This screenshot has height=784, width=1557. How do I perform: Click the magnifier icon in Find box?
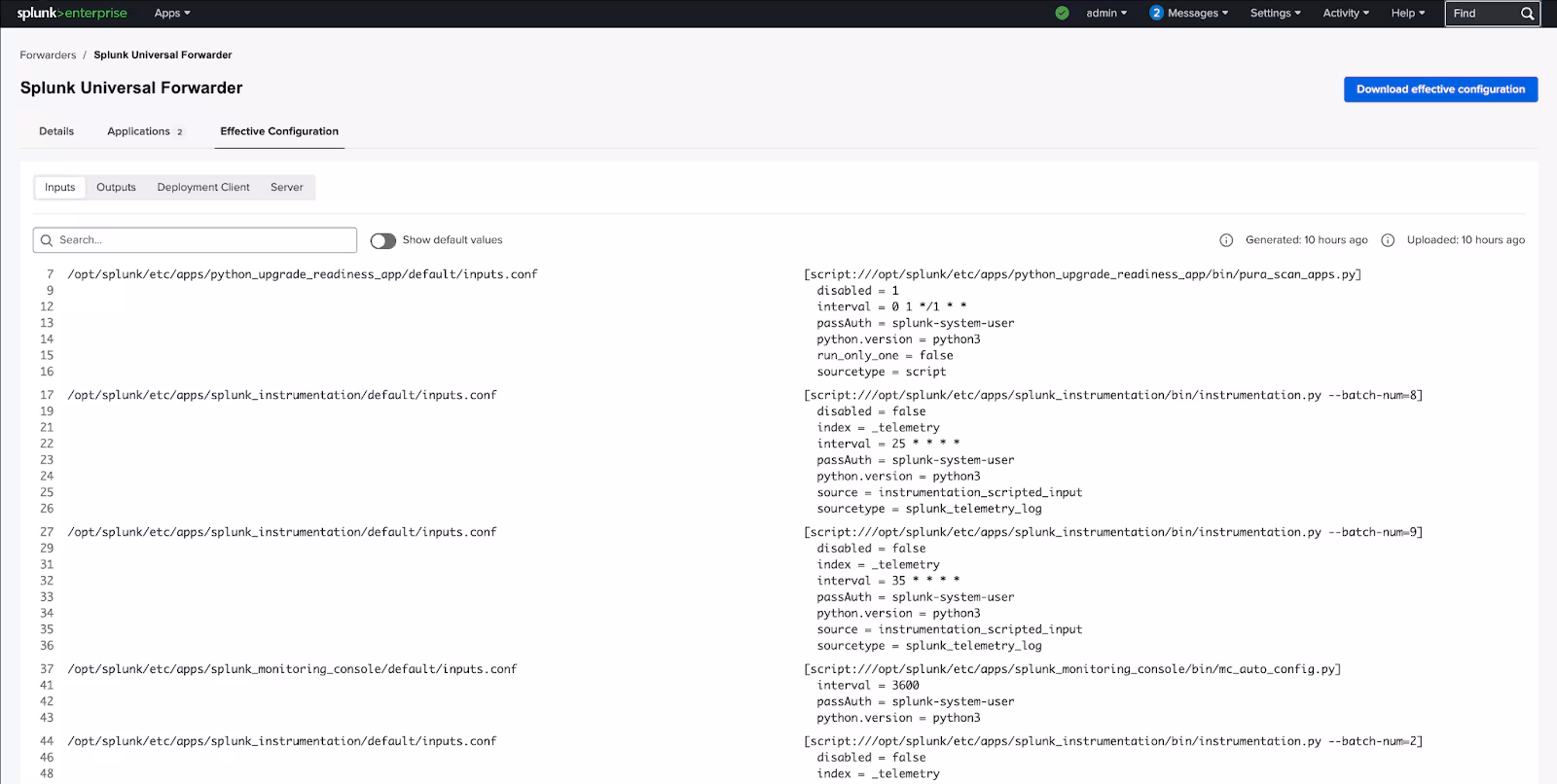pos(1527,14)
